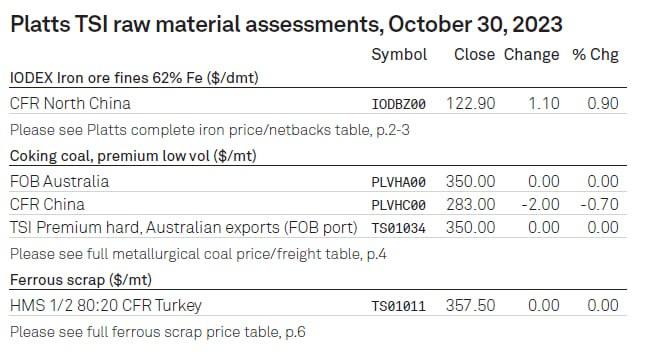Select TSI Premium hard Australian exports row

[x=318, y=228]
